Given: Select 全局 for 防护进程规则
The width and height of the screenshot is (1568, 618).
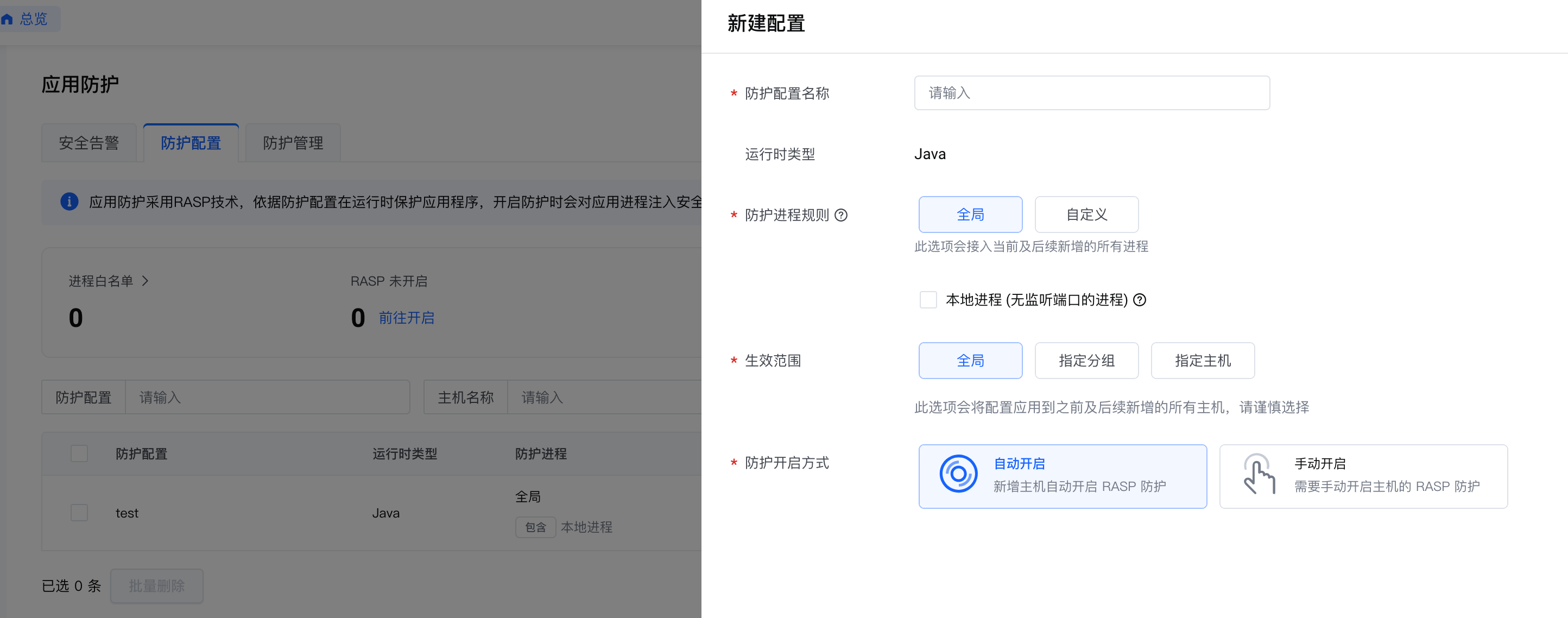Looking at the screenshot, I should point(970,215).
